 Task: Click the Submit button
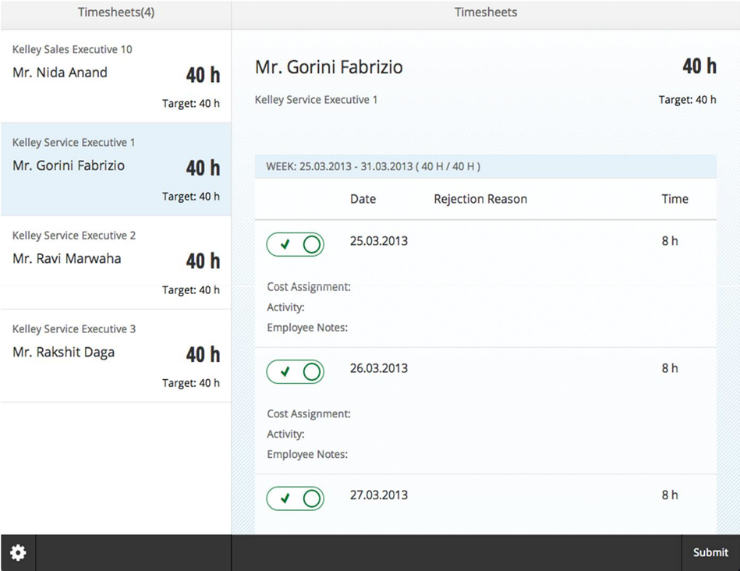[x=710, y=552]
